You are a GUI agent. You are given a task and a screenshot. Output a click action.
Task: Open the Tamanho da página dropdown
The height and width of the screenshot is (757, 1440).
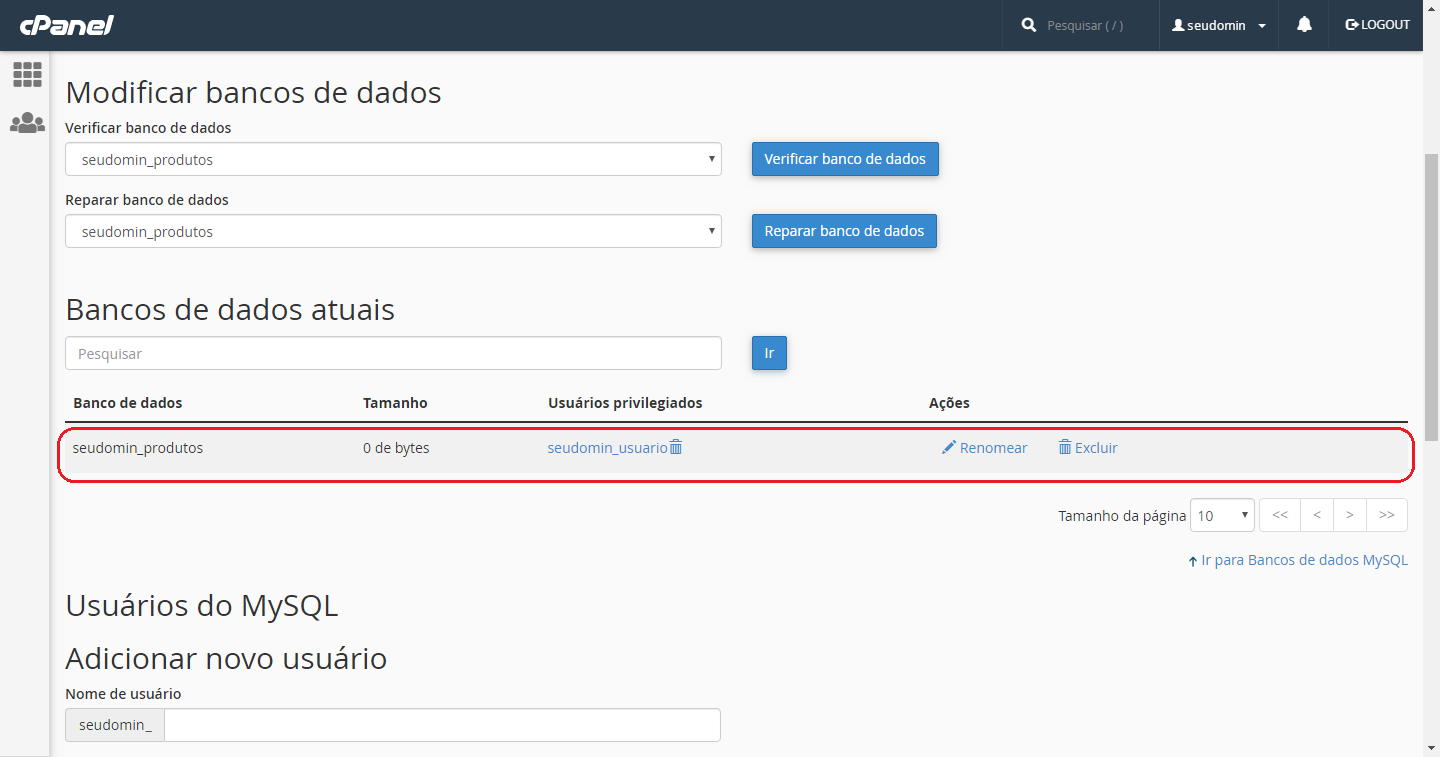pos(1222,515)
